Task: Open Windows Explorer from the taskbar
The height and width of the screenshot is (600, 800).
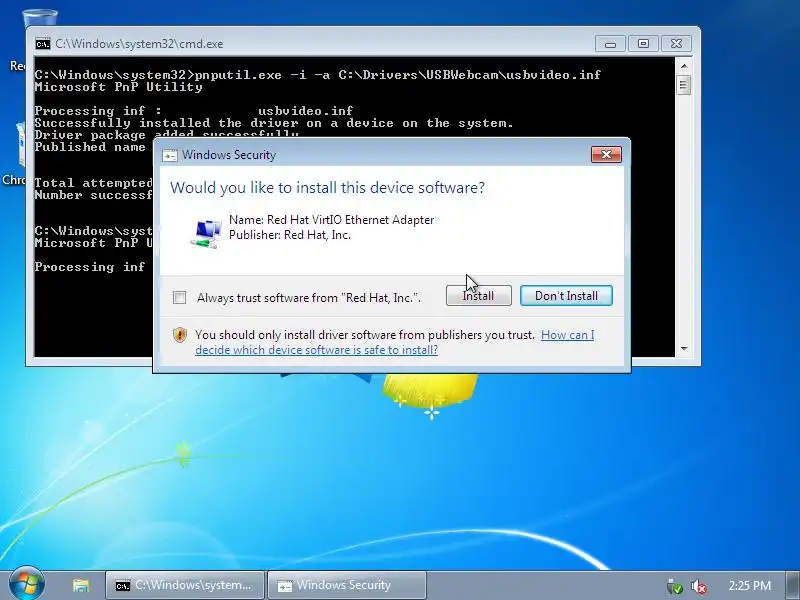Action: click(81, 585)
